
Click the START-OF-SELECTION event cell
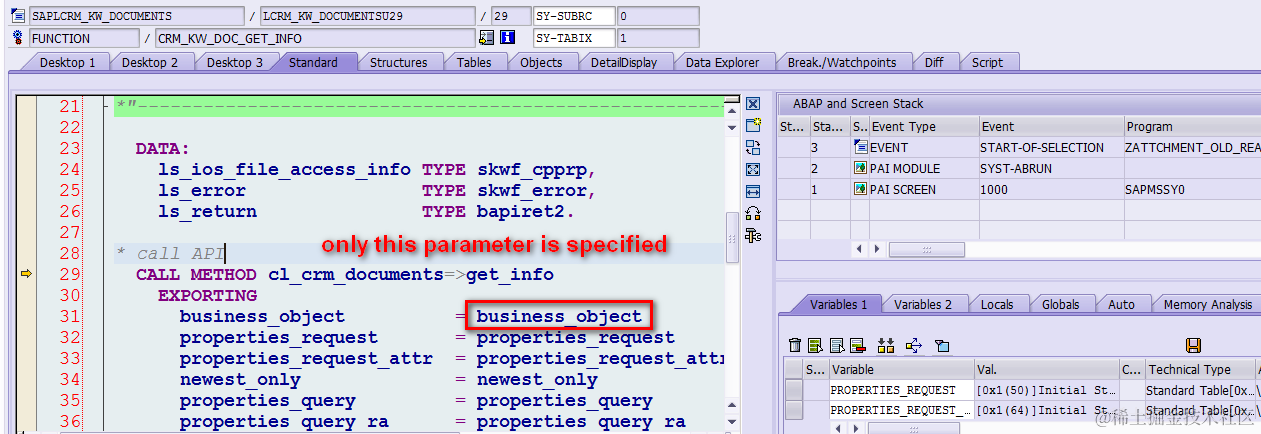tap(1050, 147)
